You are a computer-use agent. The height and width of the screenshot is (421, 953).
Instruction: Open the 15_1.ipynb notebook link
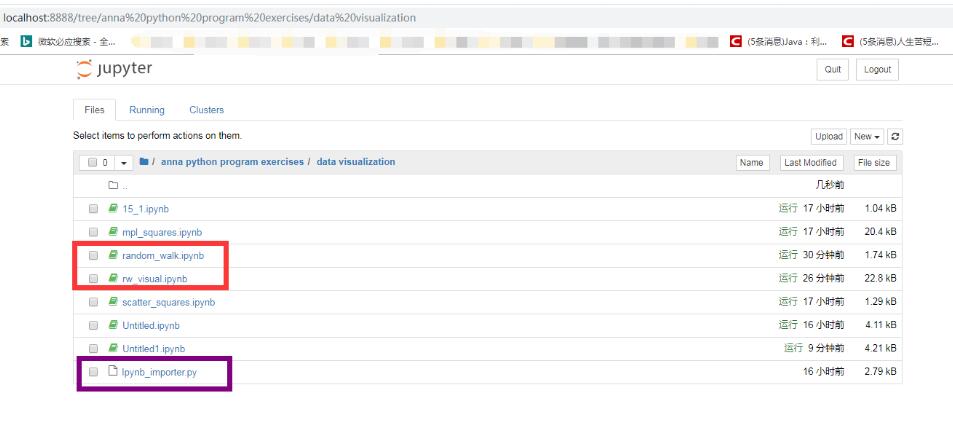click(145, 209)
